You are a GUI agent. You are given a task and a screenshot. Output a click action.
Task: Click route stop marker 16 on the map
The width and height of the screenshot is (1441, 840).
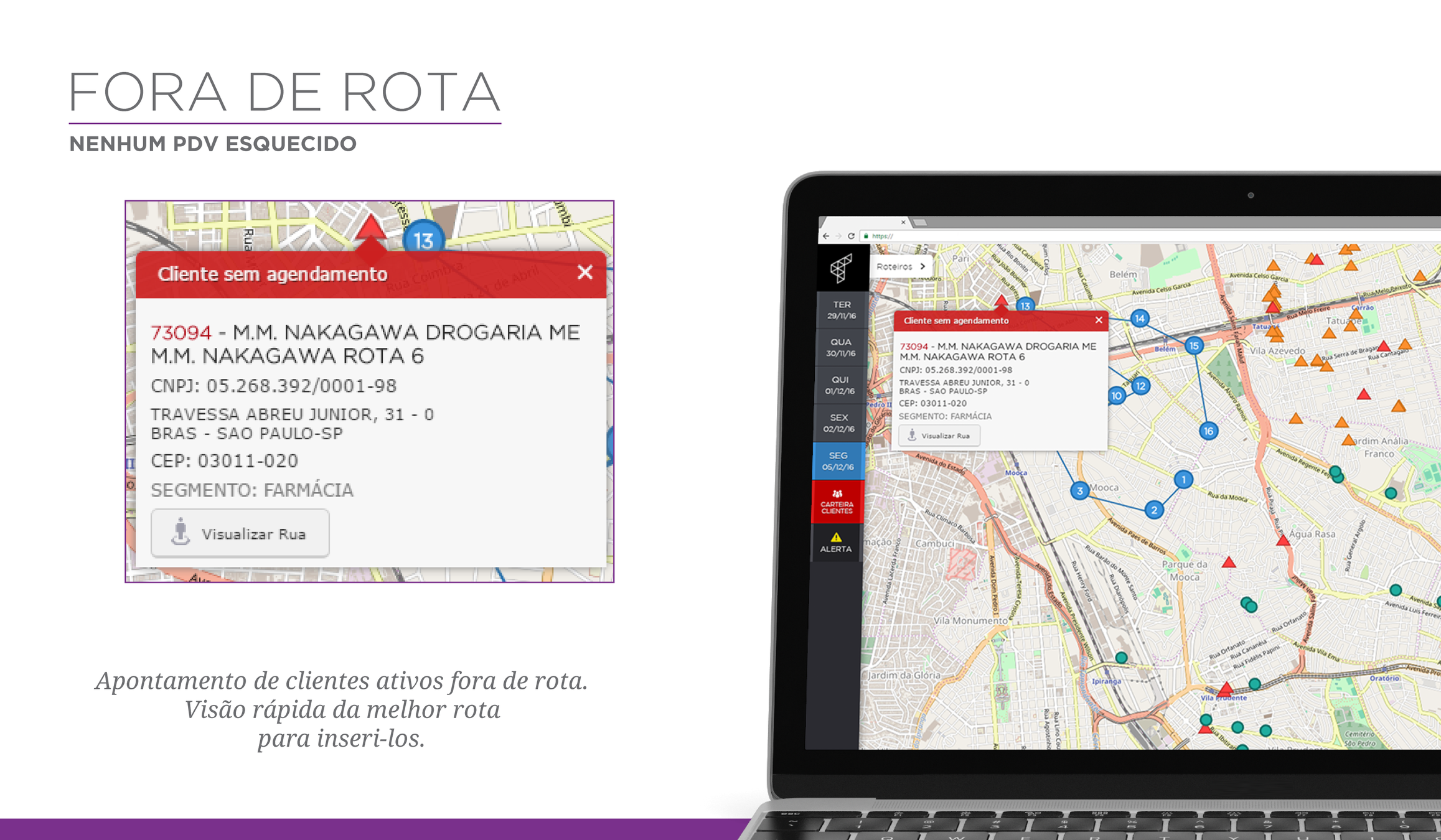point(1208,431)
